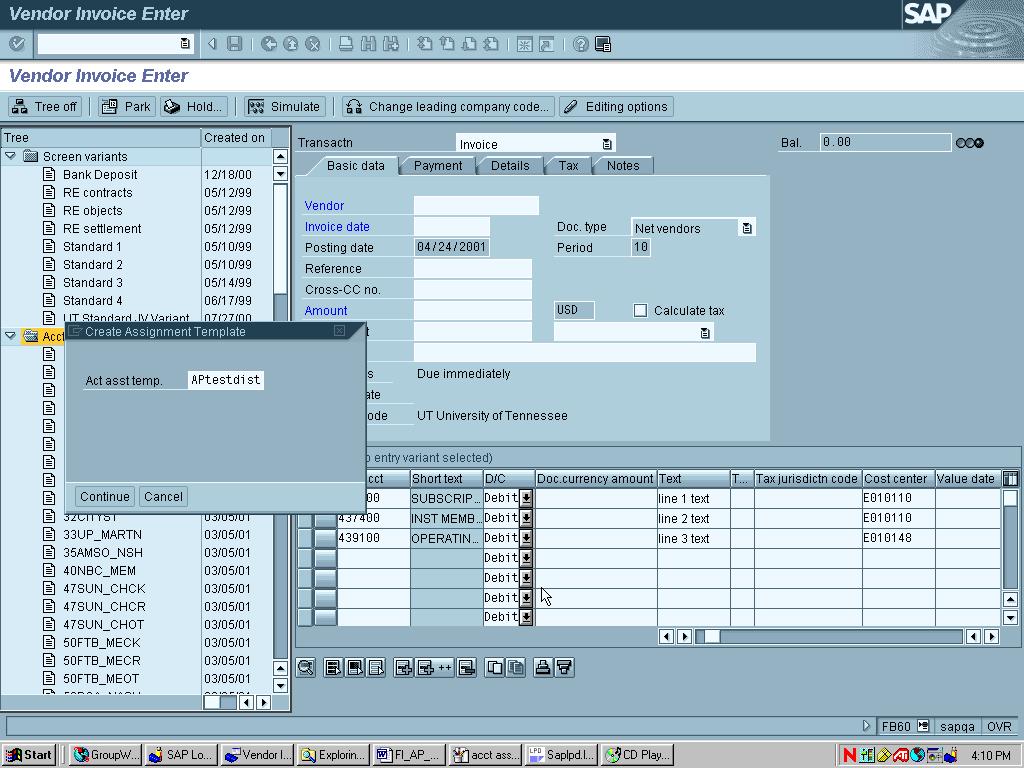Click the green Back arrow icon
1024x768 pixels.
tap(268, 44)
